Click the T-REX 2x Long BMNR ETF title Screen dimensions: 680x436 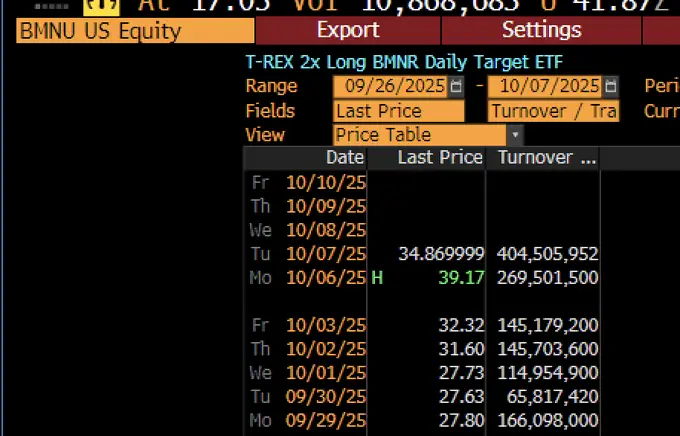(404, 62)
